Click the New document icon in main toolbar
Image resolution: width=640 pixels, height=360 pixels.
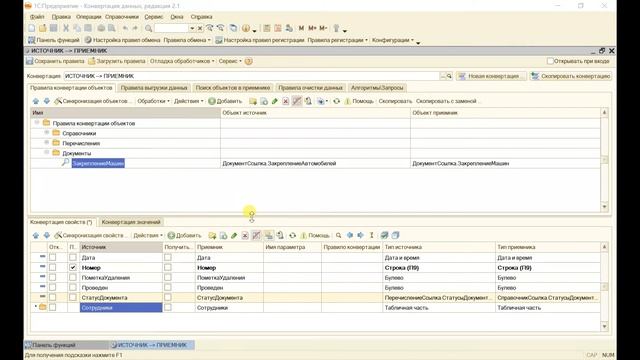(x=32, y=28)
